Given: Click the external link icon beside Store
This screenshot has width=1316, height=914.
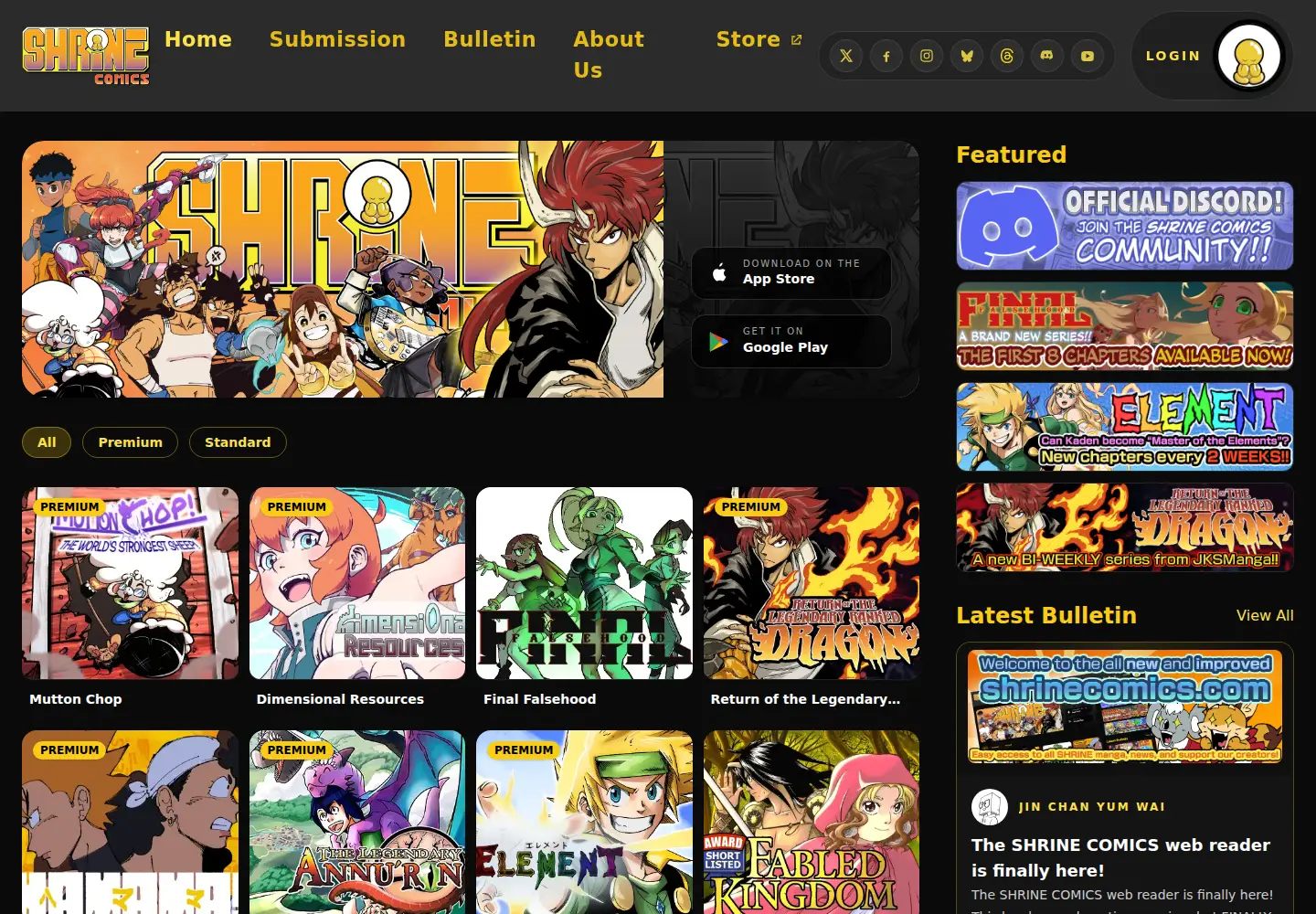Looking at the screenshot, I should click(x=796, y=39).
